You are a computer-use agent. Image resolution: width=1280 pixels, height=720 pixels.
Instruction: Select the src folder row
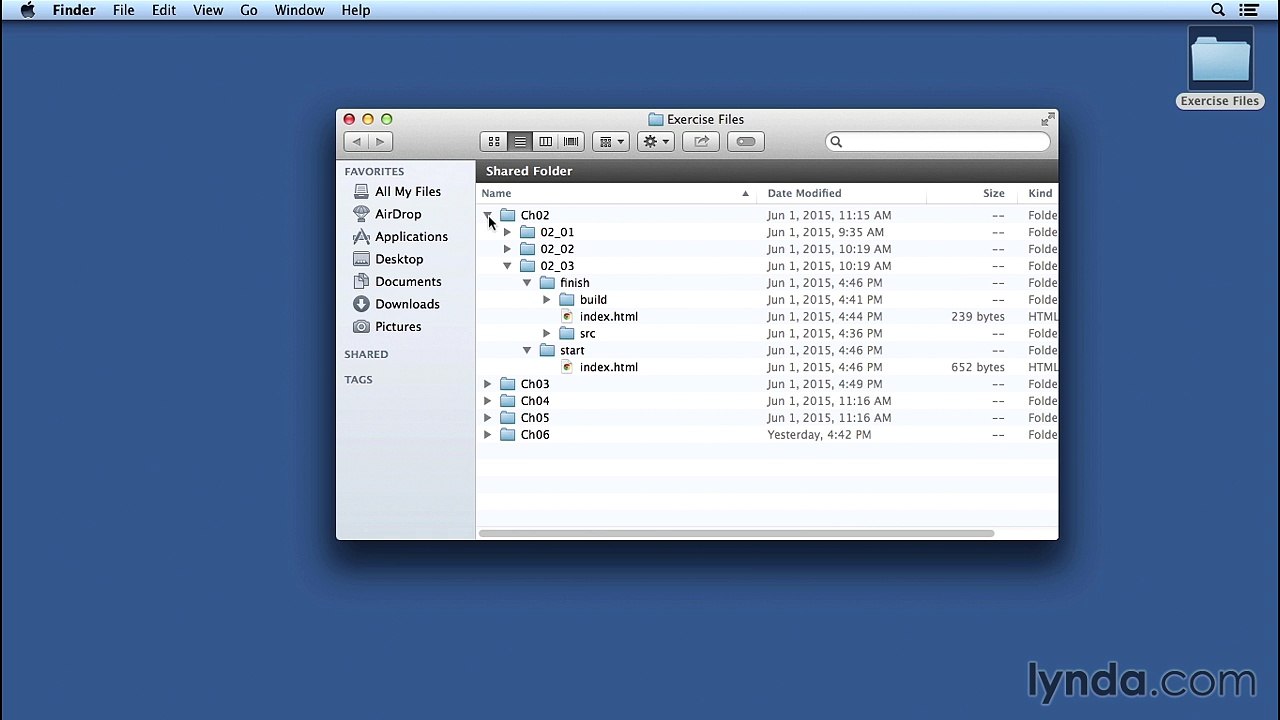click(767, 334)
